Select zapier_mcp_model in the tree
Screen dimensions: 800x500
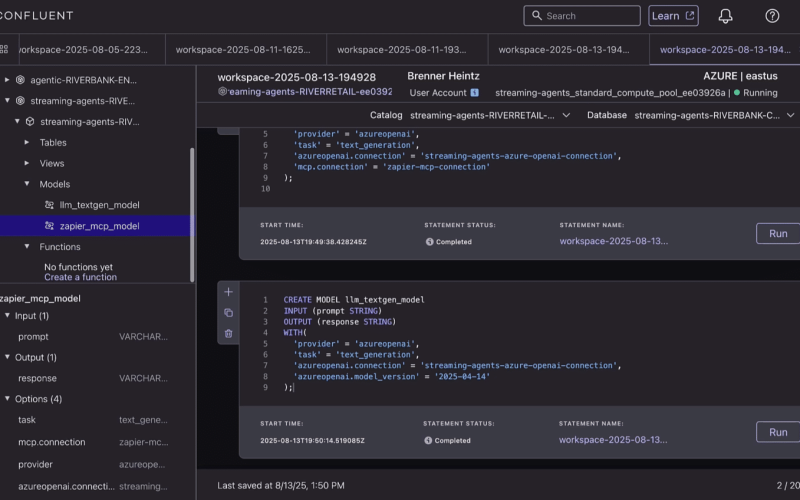click(99, 226)
